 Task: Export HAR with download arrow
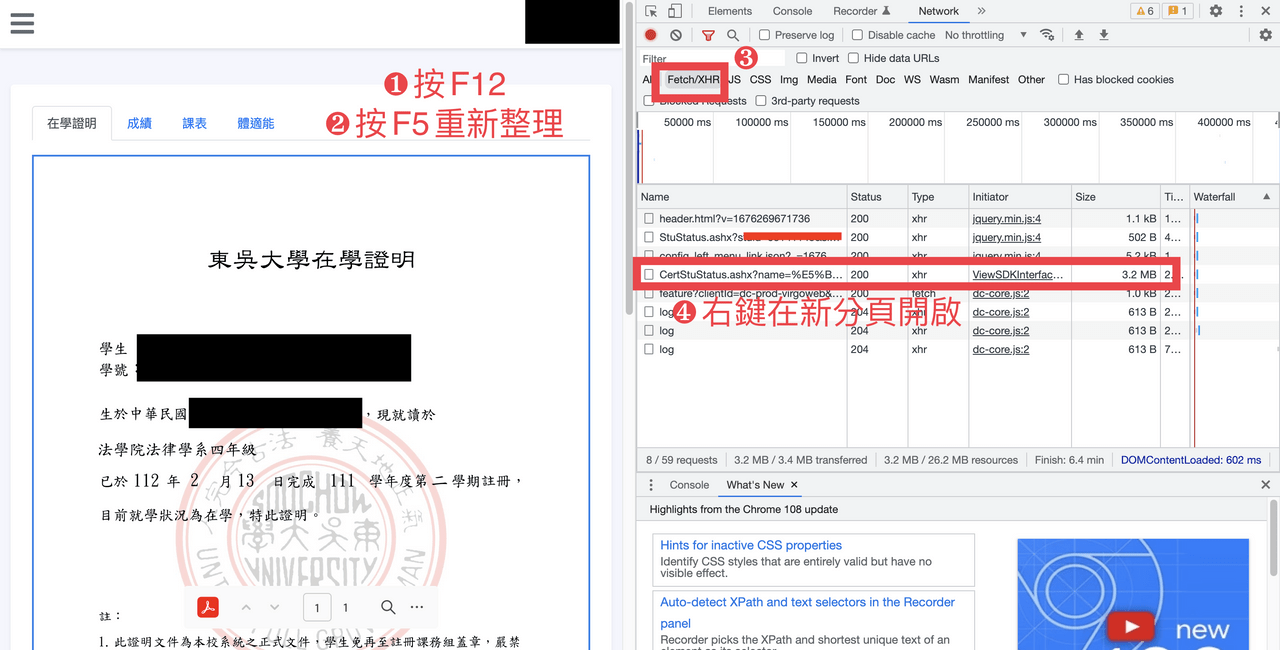(x=1104, y=35)
